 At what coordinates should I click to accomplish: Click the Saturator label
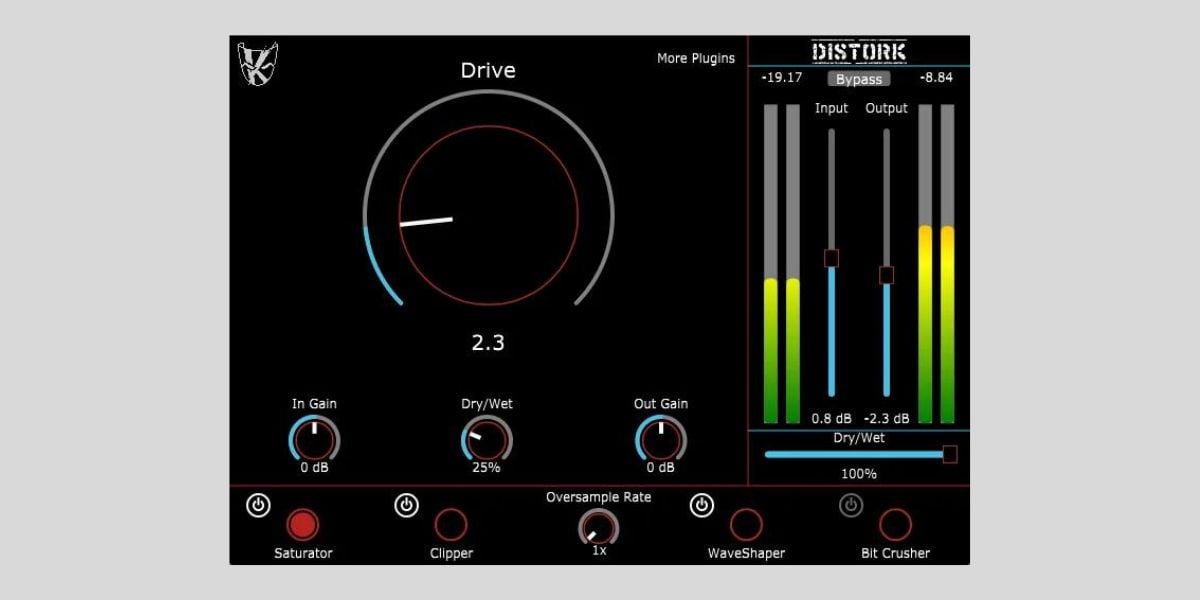point(303,553)
